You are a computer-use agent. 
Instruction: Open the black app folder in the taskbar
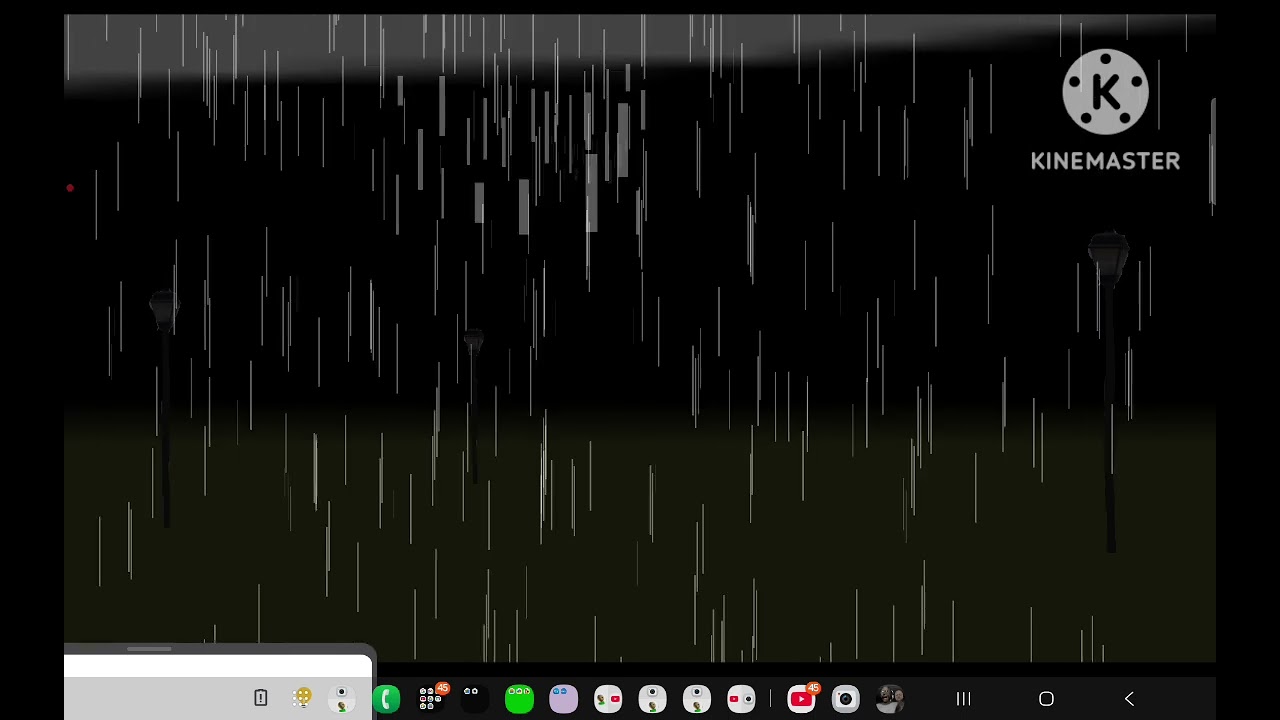tap(475, 699)
